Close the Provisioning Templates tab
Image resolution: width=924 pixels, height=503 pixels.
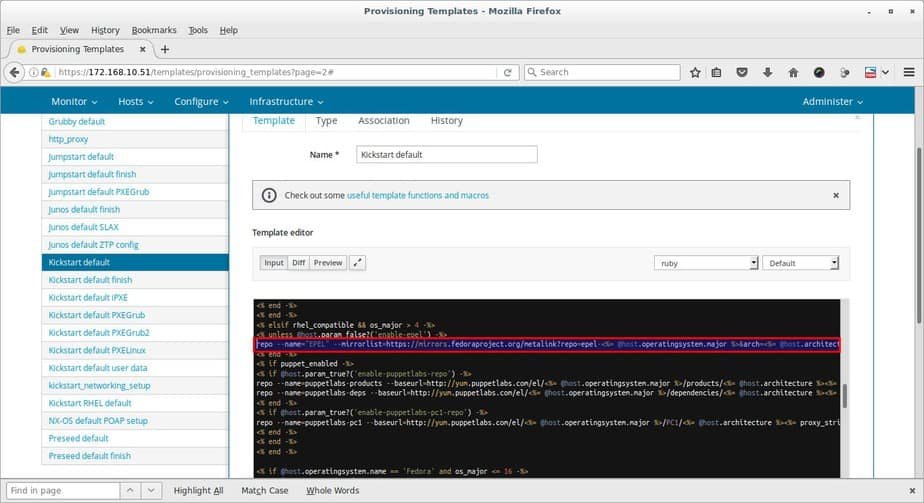click(143, 49)
